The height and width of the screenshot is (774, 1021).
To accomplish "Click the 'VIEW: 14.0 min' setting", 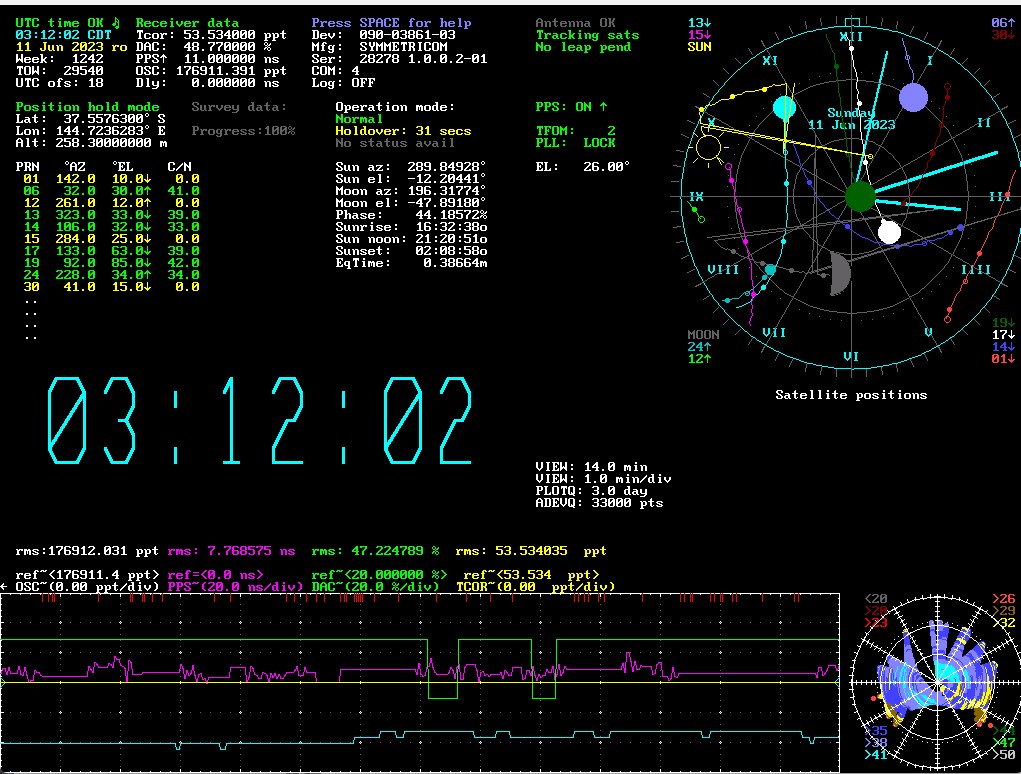I will (591, 467).
